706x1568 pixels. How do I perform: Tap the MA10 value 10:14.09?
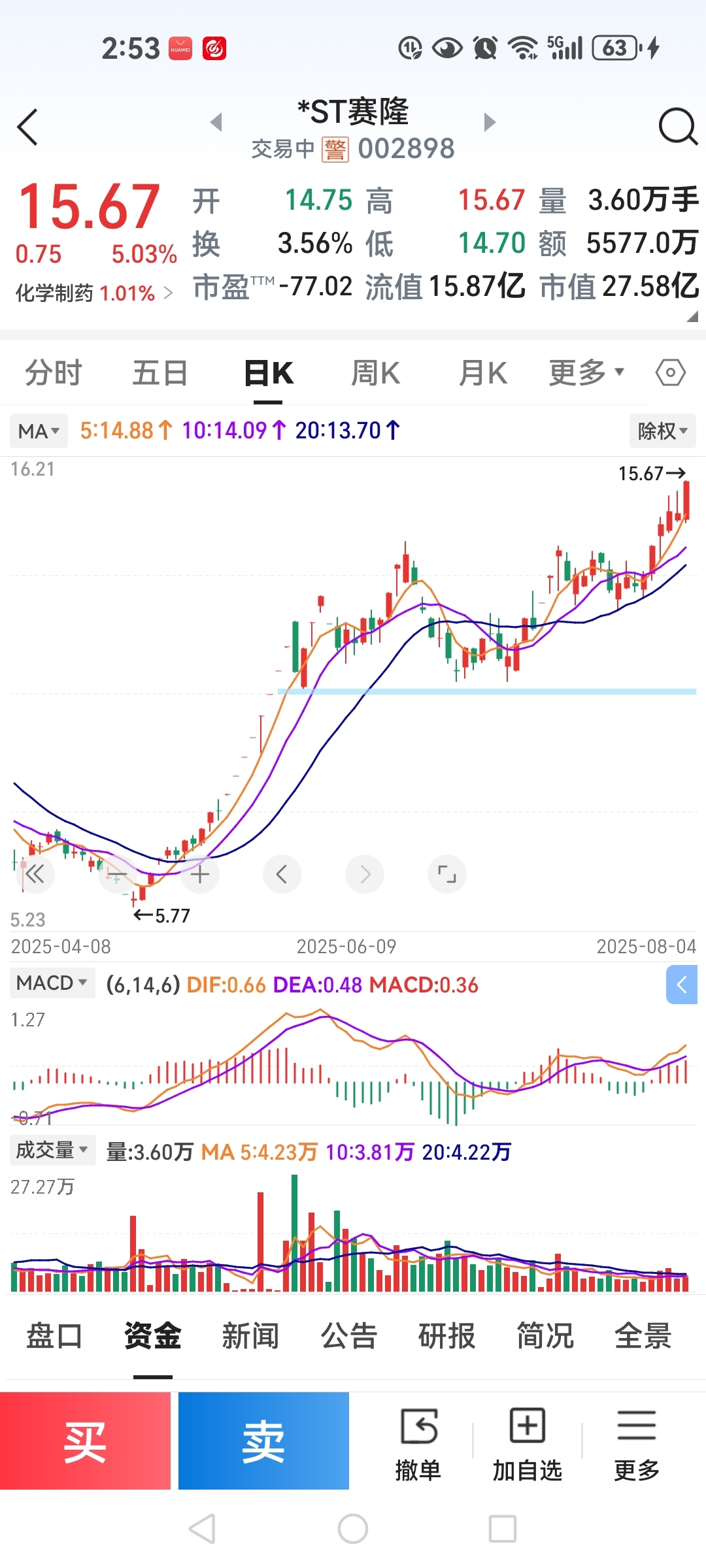pyautogui.click(x=234, y=431)
